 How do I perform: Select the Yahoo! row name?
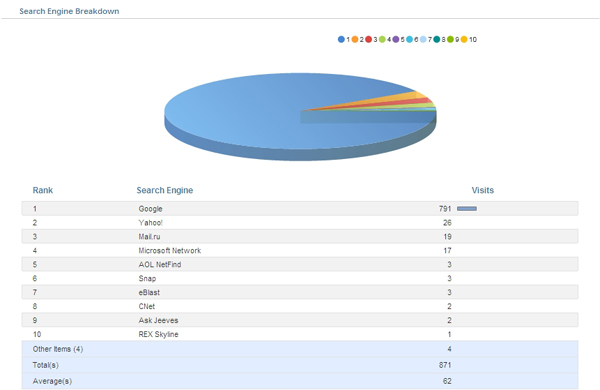coord(150,223)
